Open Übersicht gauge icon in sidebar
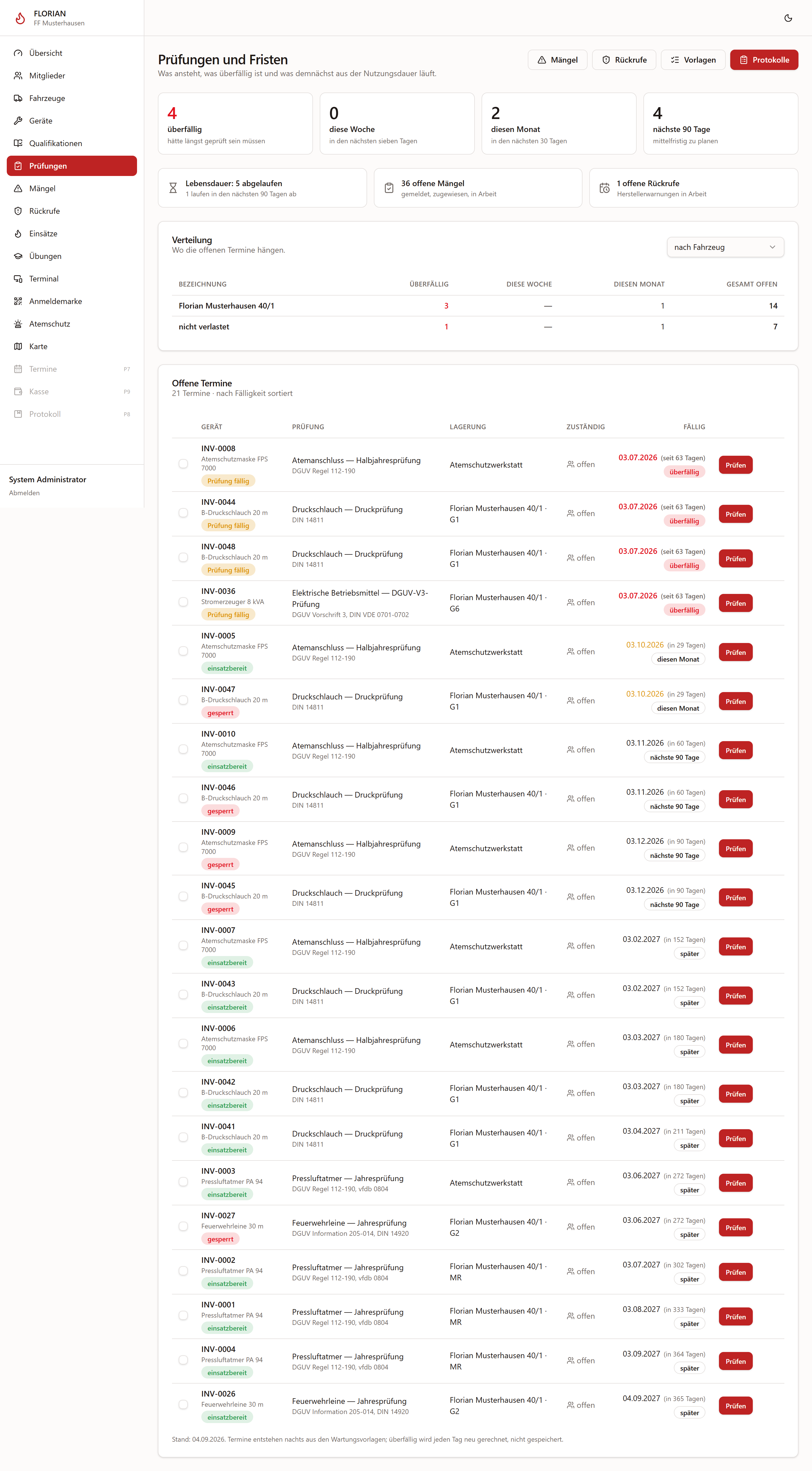The image size is (812, 1471). coord(18,53)
